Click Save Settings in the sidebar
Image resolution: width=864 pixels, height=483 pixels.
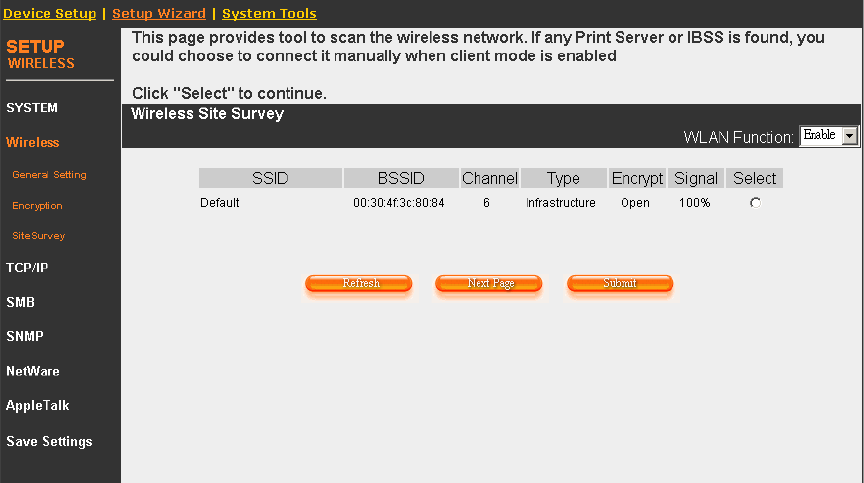49,442
